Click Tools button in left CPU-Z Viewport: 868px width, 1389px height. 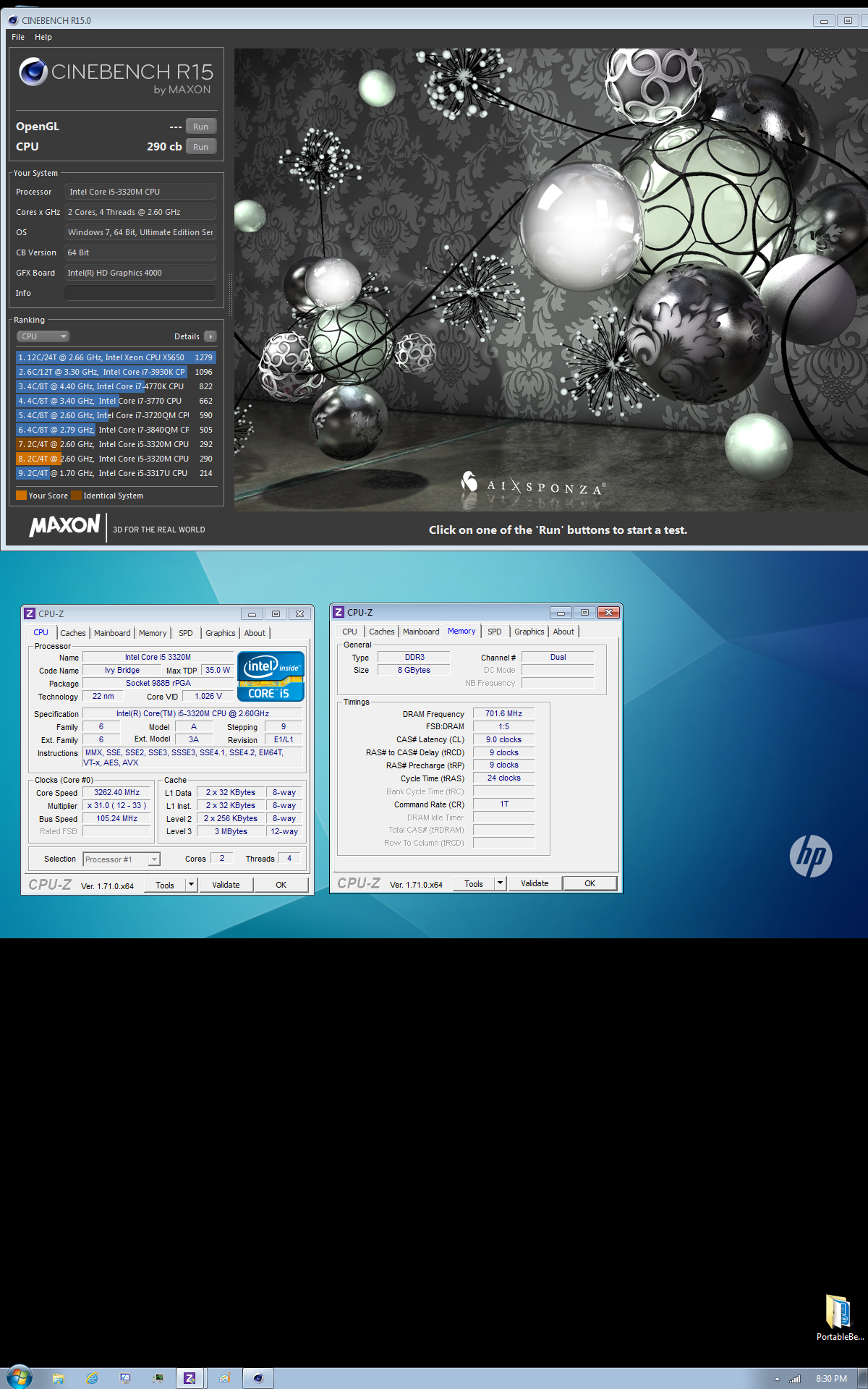coord(165,885)
